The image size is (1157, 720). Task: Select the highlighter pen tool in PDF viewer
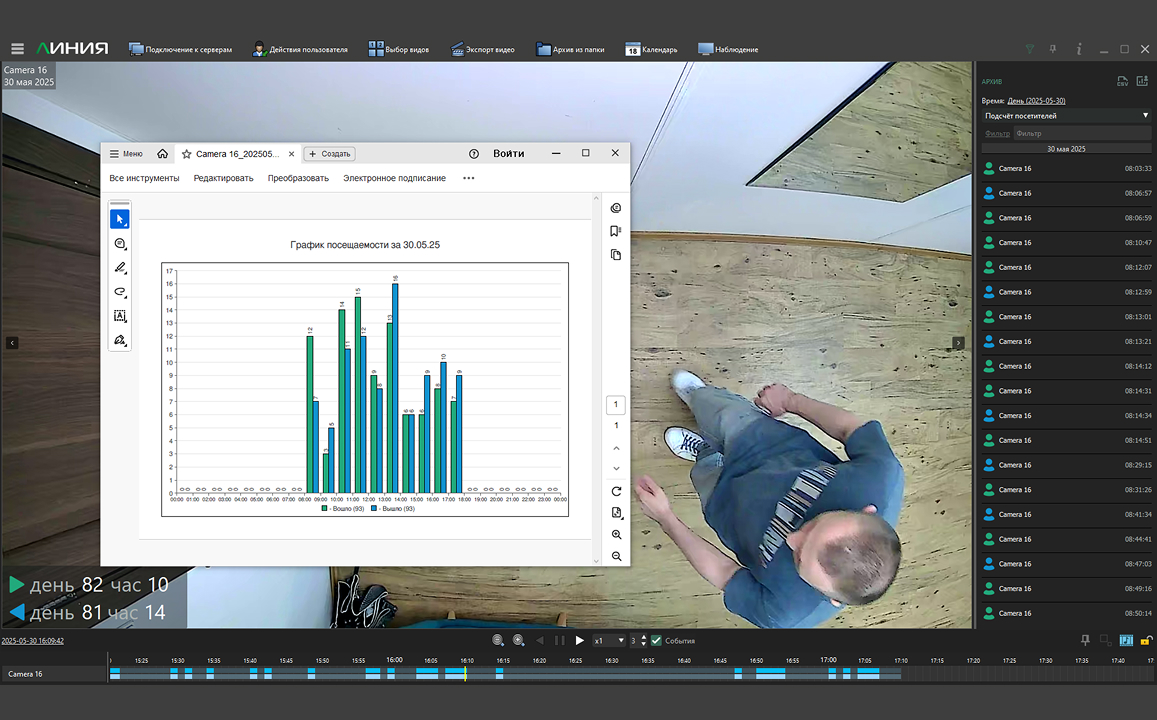(120, 268)
